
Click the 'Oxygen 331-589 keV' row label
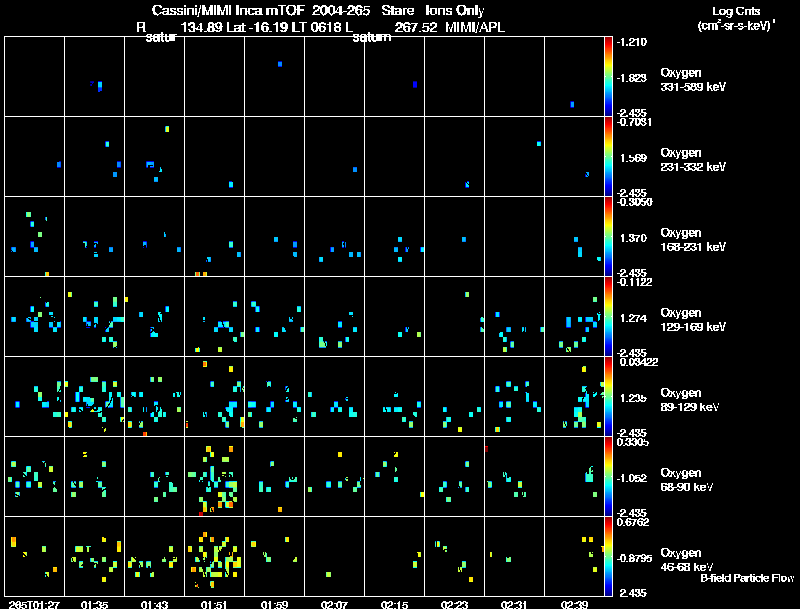pos(693,80)
